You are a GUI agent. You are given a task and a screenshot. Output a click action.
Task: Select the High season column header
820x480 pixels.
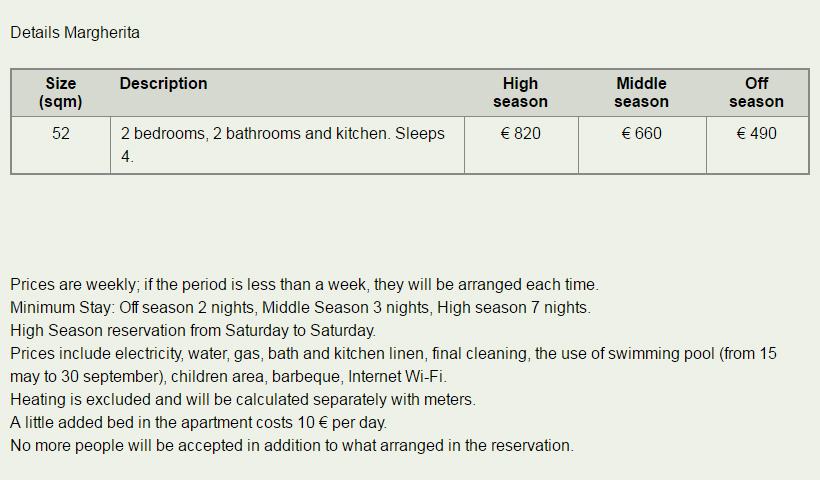(x=520, y=93)
